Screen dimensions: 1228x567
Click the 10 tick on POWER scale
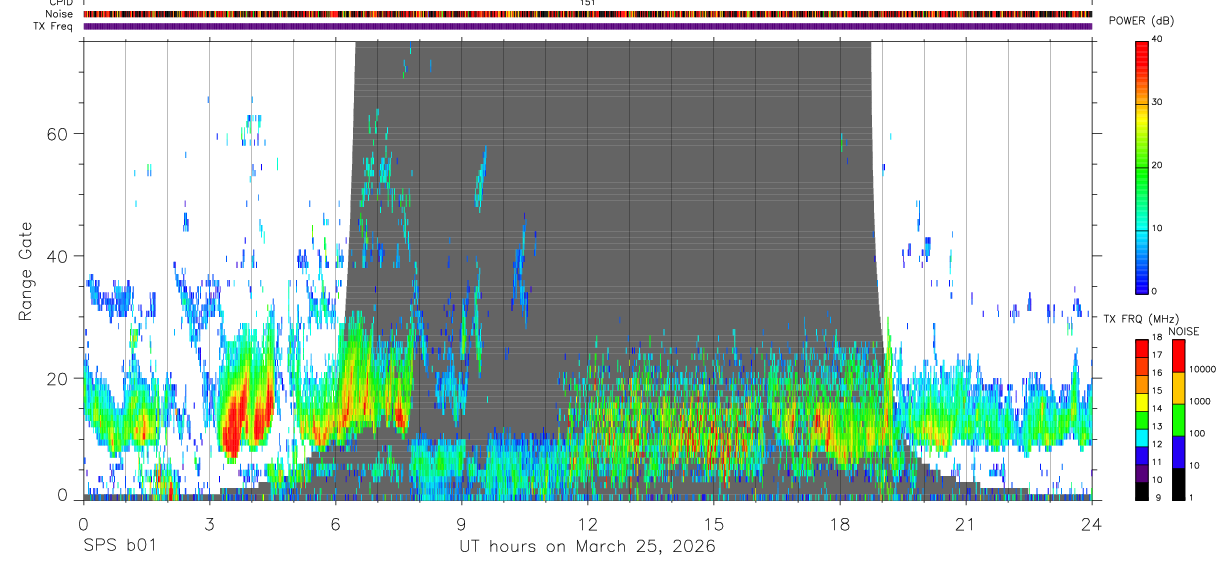coord(1158,228)
